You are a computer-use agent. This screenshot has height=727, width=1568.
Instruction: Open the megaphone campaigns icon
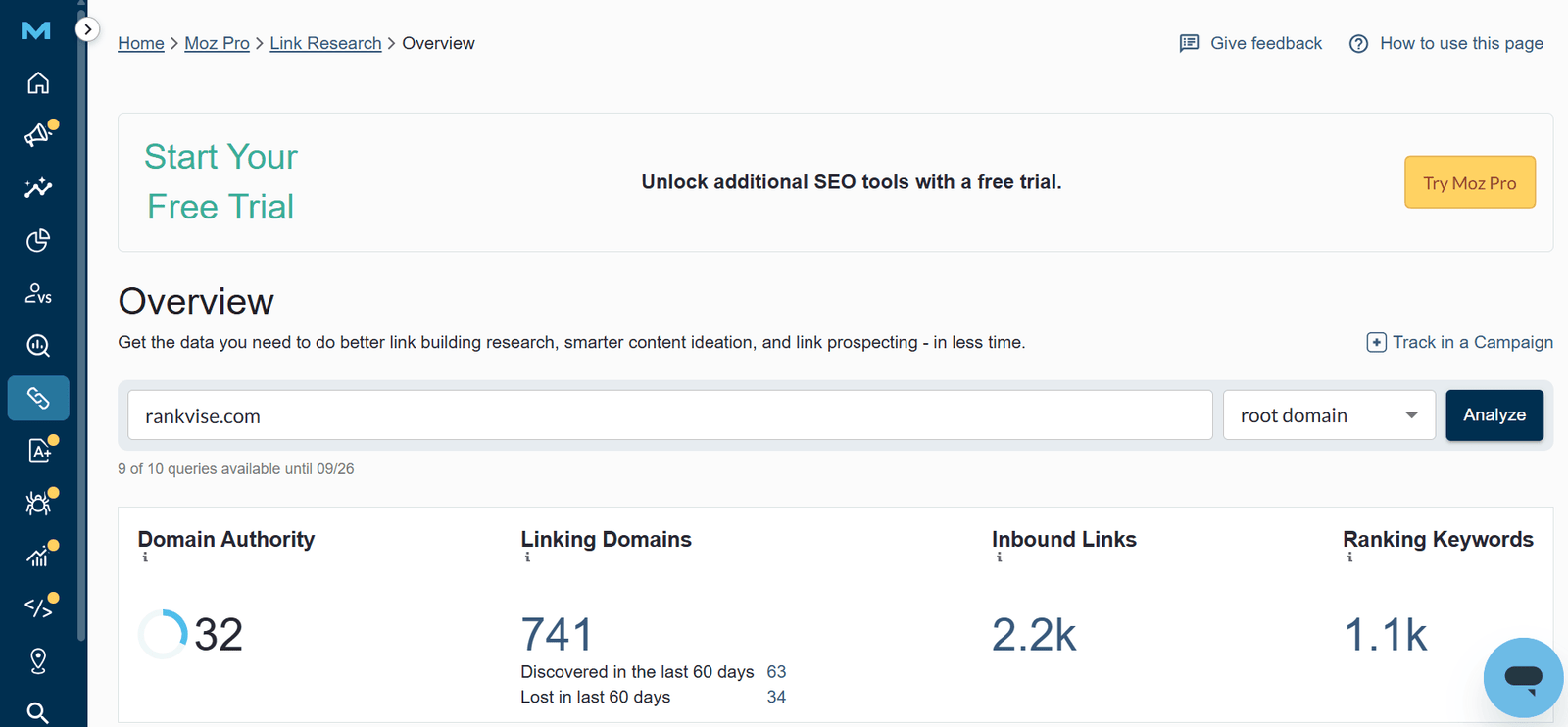38,134
